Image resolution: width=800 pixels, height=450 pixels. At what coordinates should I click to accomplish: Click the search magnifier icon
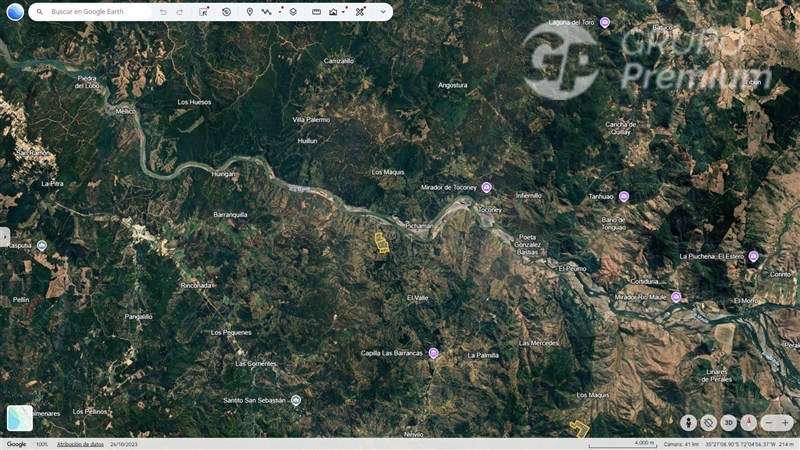40,12
